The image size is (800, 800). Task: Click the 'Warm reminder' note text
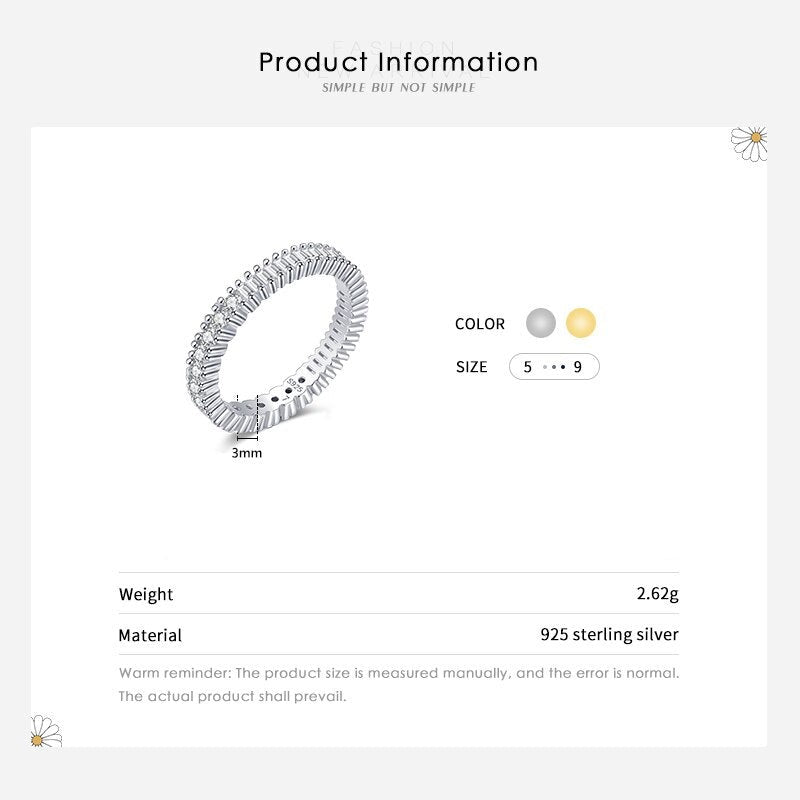pyautogui.click(x=399, y=673)
